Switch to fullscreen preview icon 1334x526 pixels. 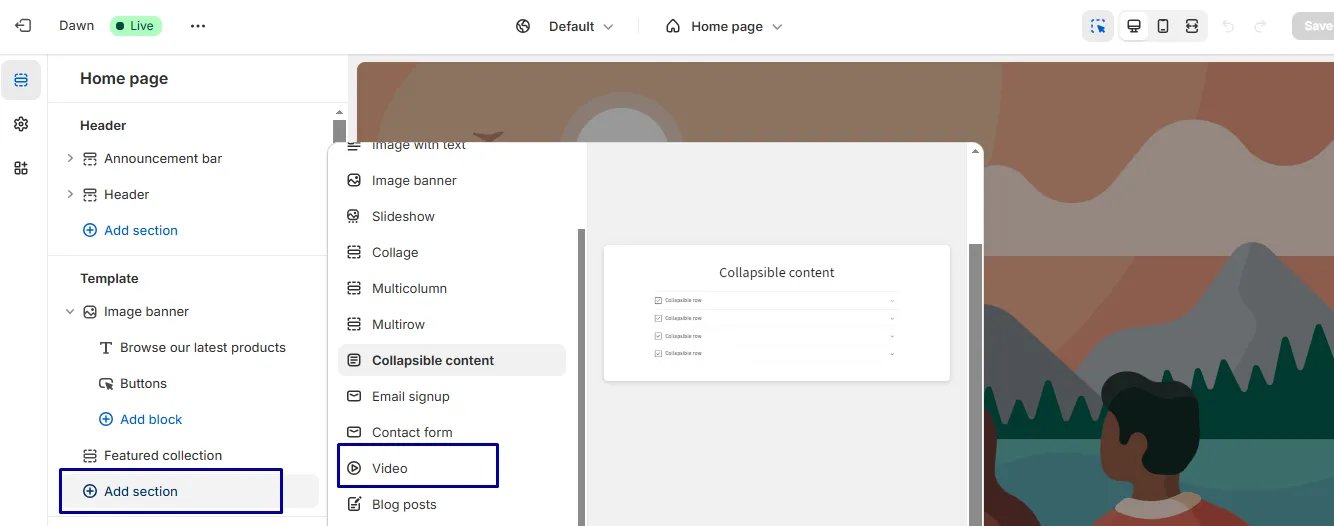tap(1192, 26)
